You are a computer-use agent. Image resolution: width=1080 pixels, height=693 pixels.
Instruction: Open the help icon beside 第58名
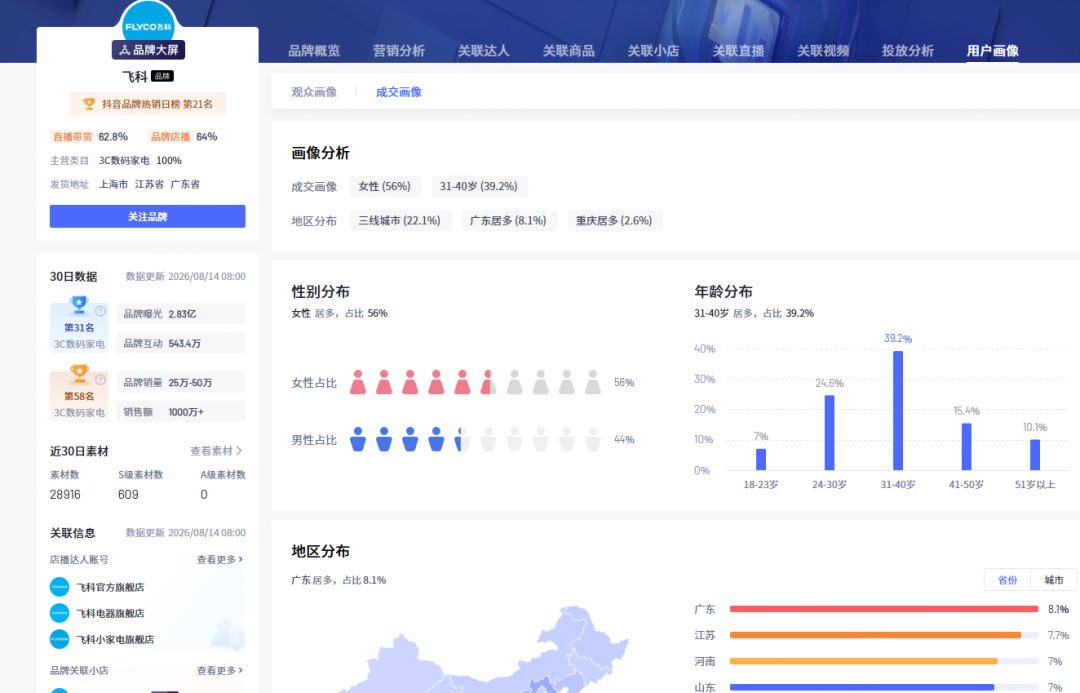coord(101,380)
